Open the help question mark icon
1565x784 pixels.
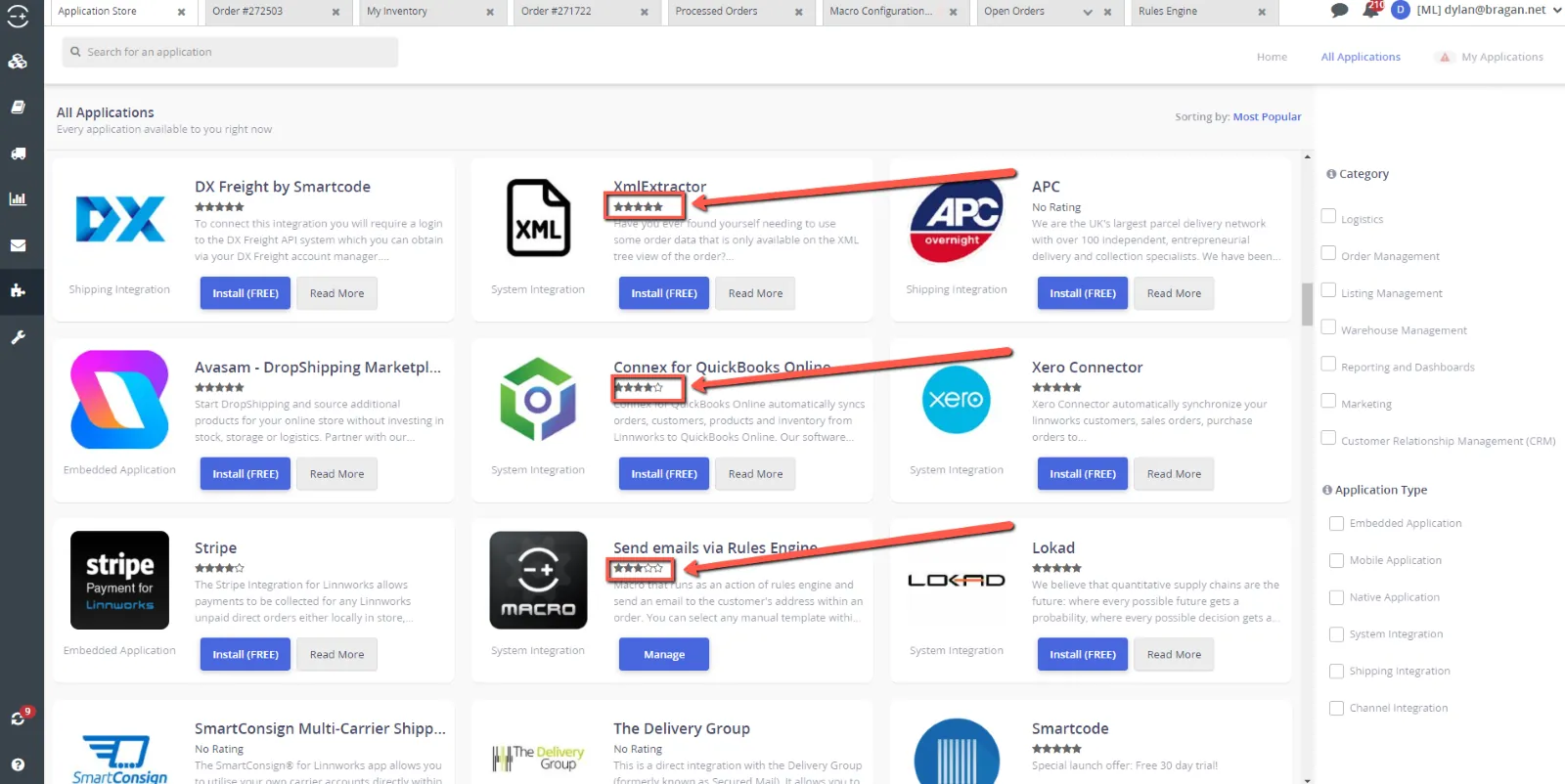click(18, 764)
